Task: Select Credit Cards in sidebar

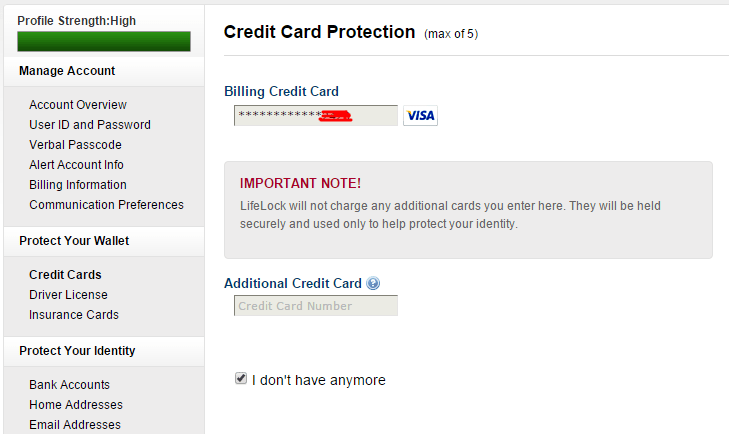Action: tap(65, 275)
